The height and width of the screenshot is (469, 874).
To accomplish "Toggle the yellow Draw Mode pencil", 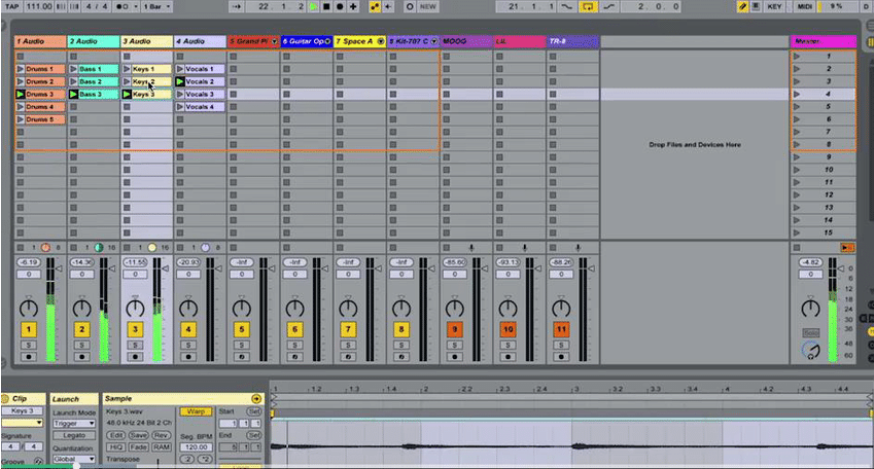I will (x=742, y=7).
